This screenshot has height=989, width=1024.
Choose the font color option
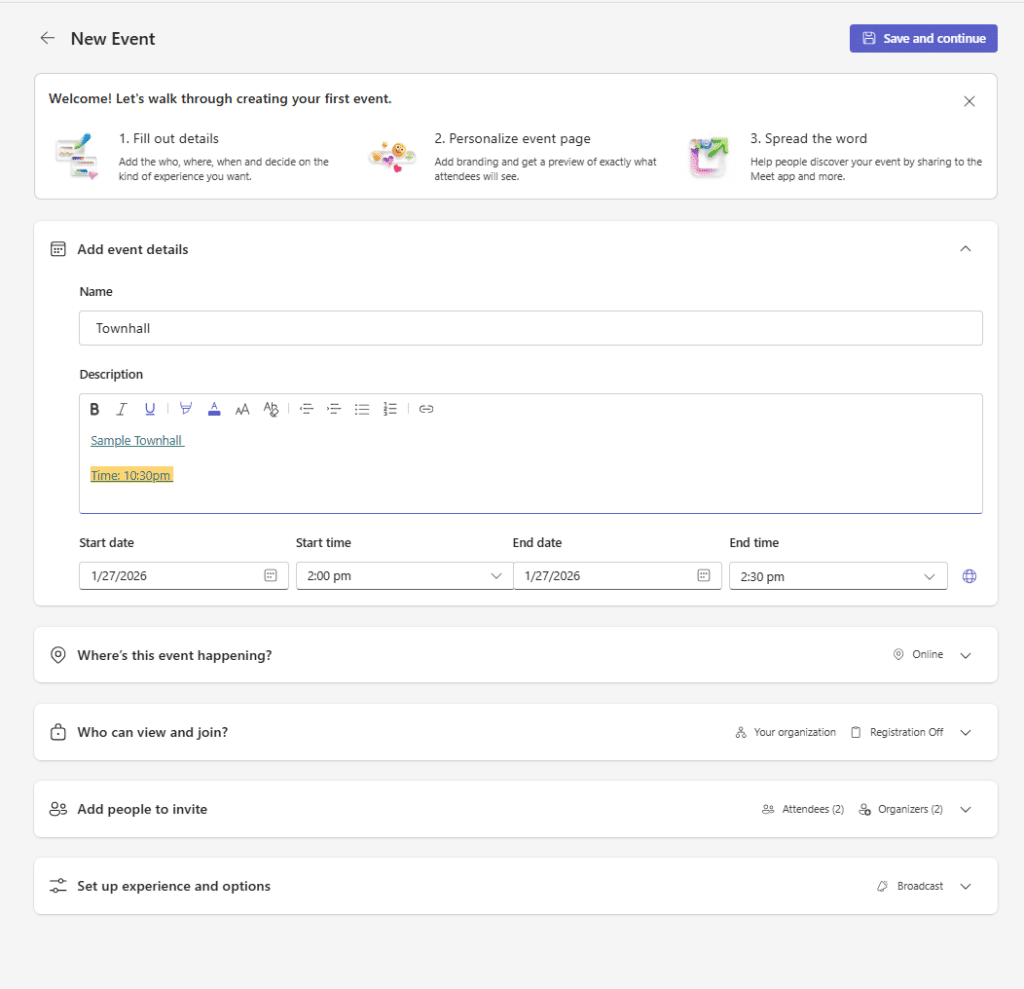coord(214,408)
